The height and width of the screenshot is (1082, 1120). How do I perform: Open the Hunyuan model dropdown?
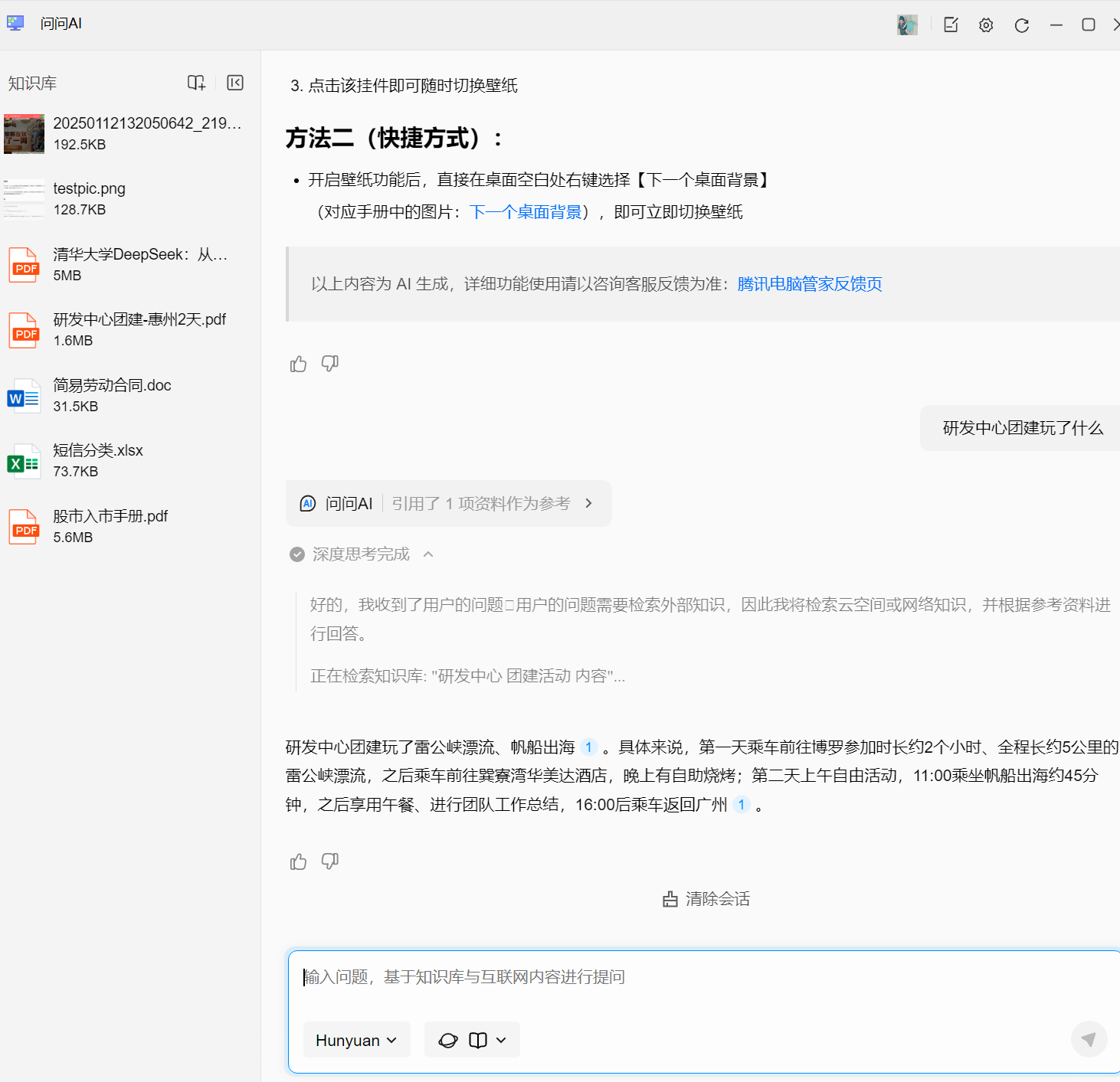356,1039
